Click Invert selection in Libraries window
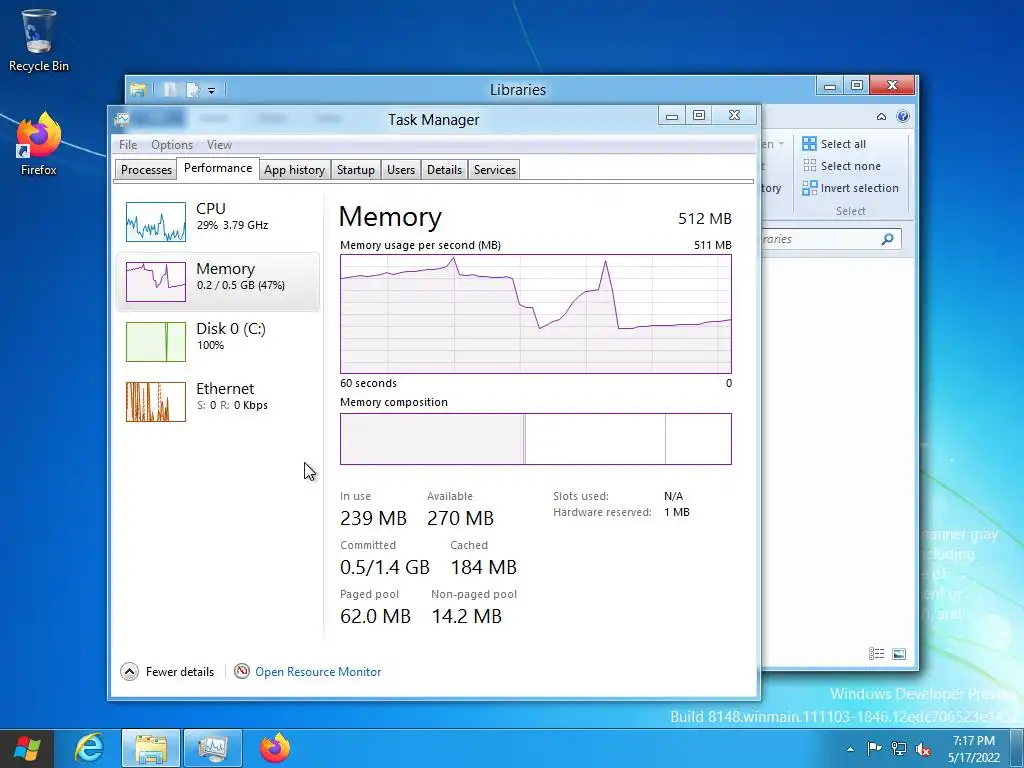Screen dimensions: 1024x768 (x=850, y=188)
